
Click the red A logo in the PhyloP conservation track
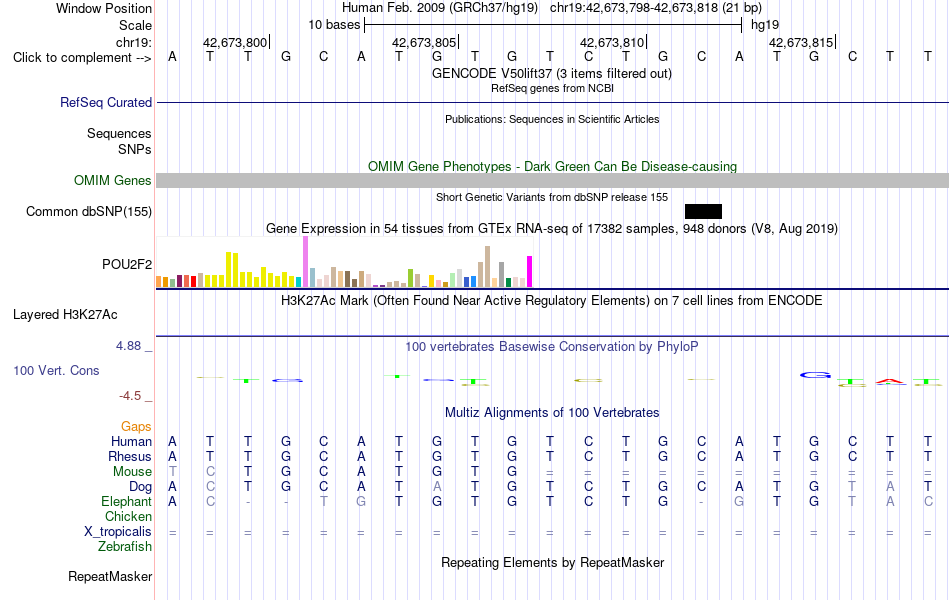(889, 381)
